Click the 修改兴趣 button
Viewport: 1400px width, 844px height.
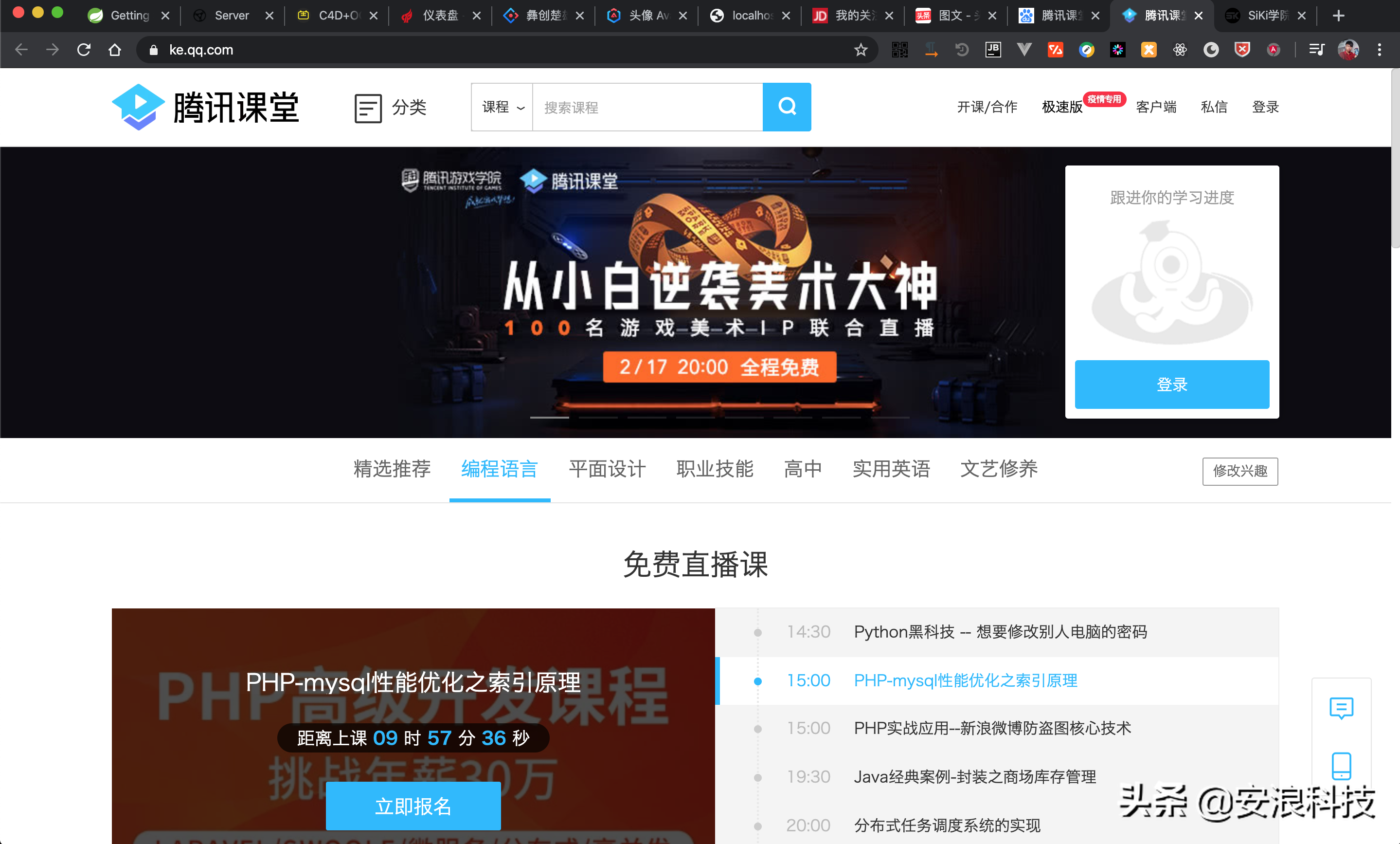[1240, 471]
